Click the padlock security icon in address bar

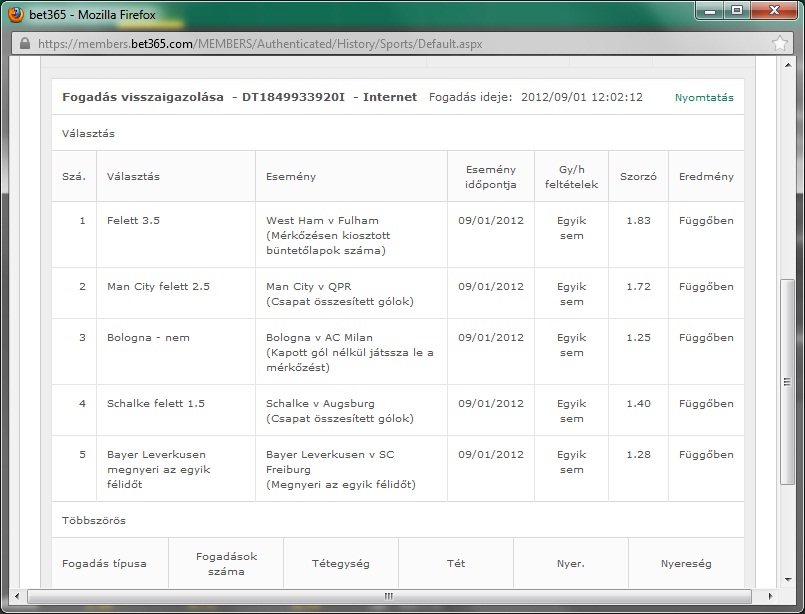25,44
